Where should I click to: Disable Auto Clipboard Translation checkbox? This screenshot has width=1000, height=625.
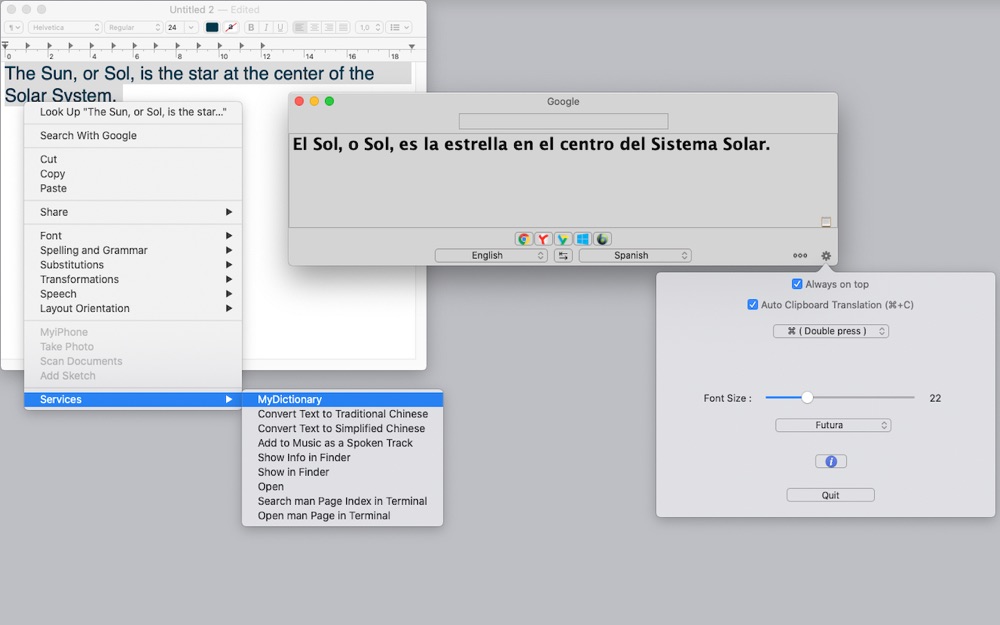tap(753, 305)
